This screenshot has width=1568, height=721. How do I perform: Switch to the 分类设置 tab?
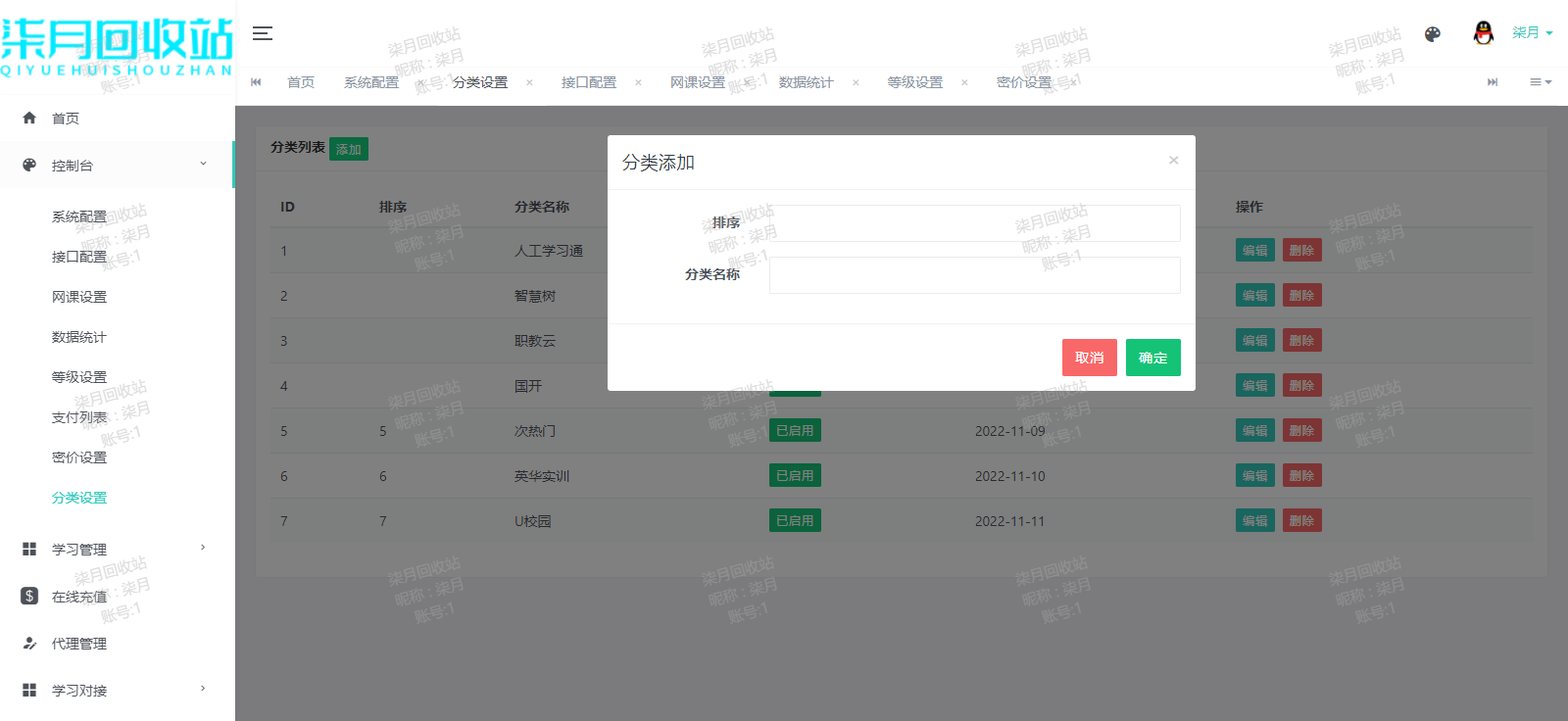point(480,82)
